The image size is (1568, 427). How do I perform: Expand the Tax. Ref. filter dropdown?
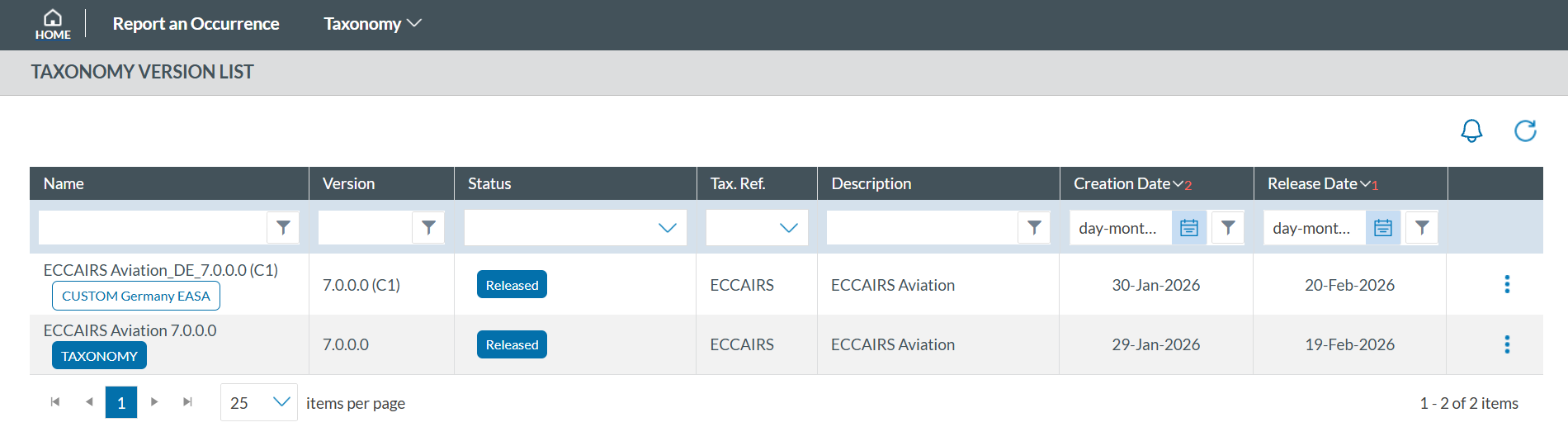[788, 228]
